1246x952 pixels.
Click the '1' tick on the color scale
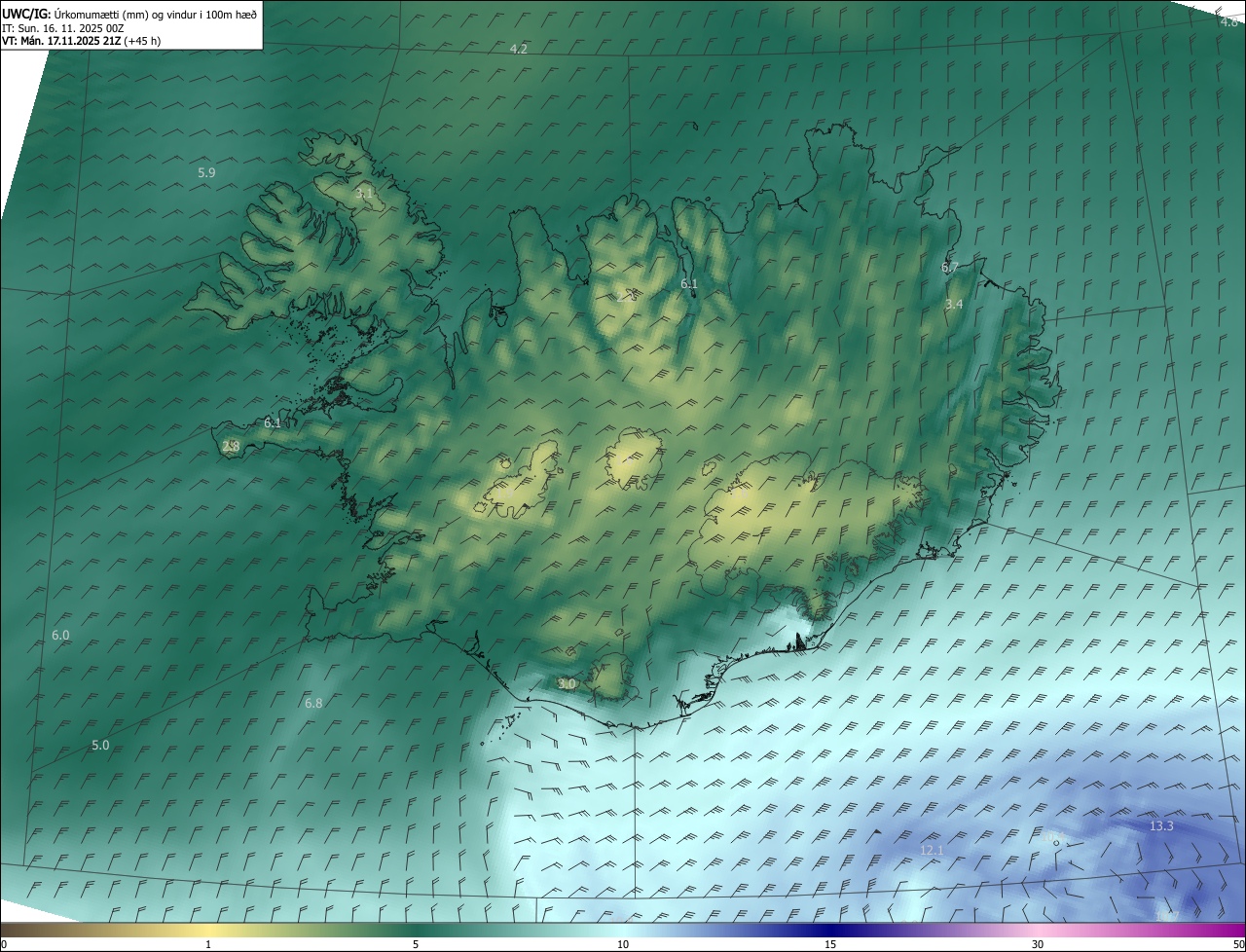208,944
